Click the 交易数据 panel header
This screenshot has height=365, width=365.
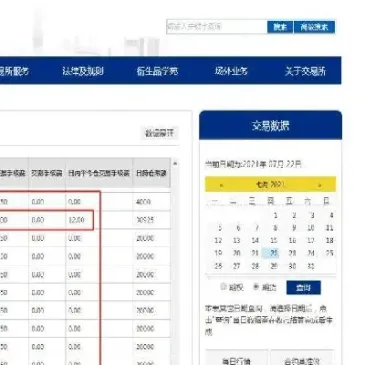coord(270,125)
